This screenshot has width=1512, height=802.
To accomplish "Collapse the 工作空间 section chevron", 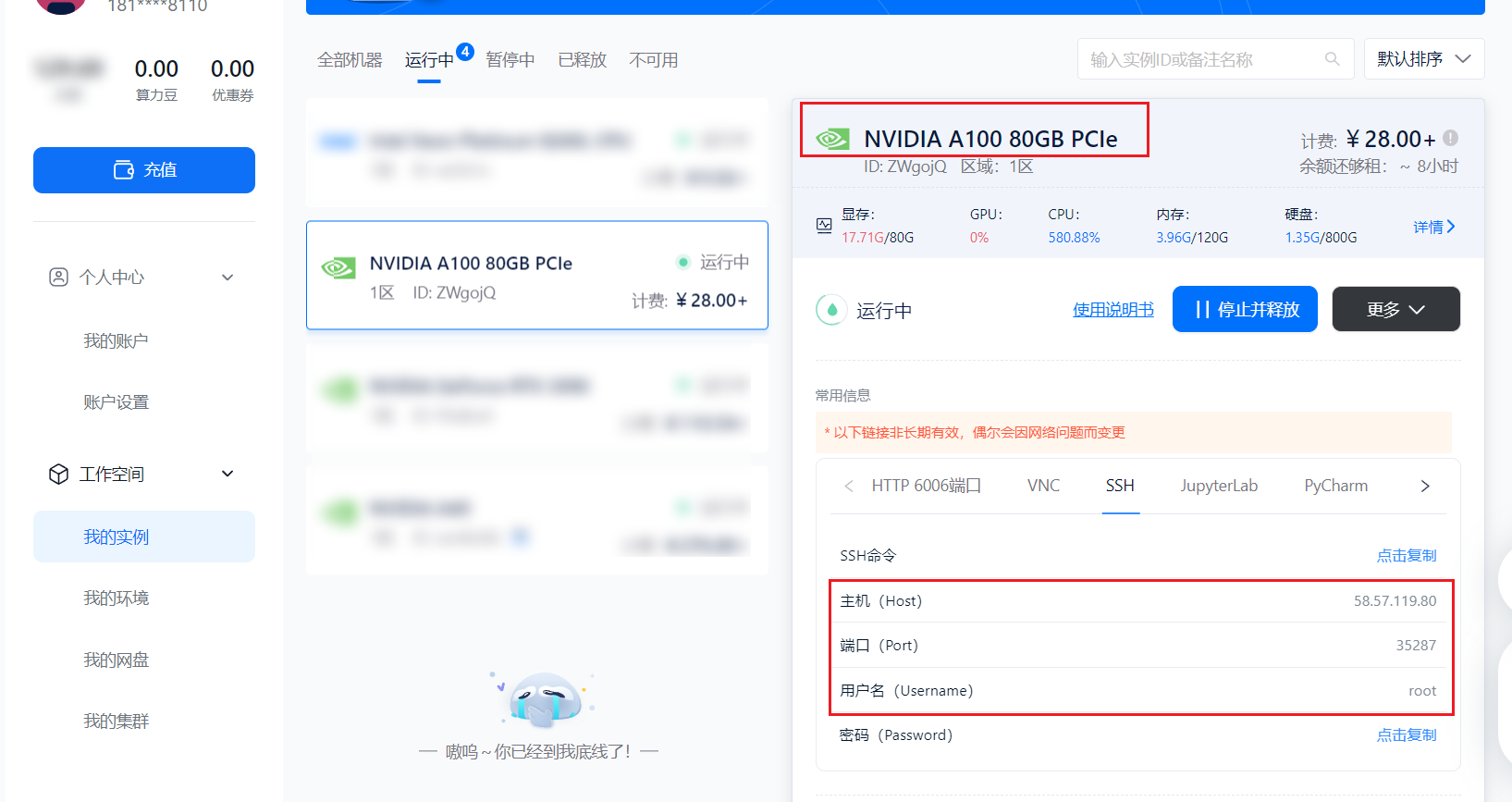I will pyautogui.click(x=227, y=474).
